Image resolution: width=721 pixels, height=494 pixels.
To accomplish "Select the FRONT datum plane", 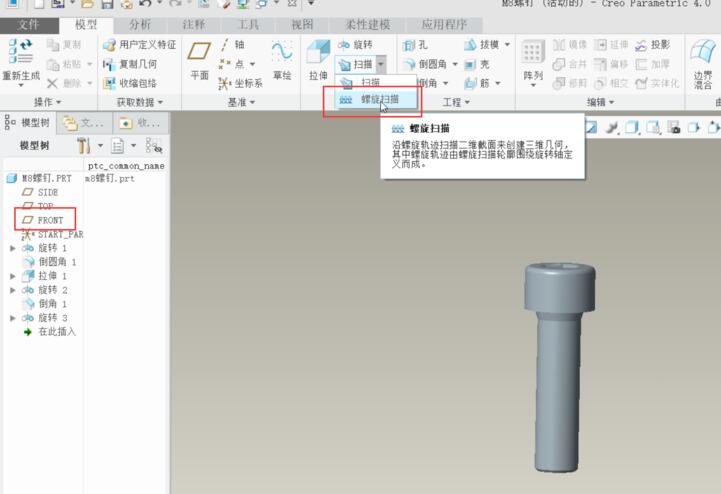I will 43,220.
